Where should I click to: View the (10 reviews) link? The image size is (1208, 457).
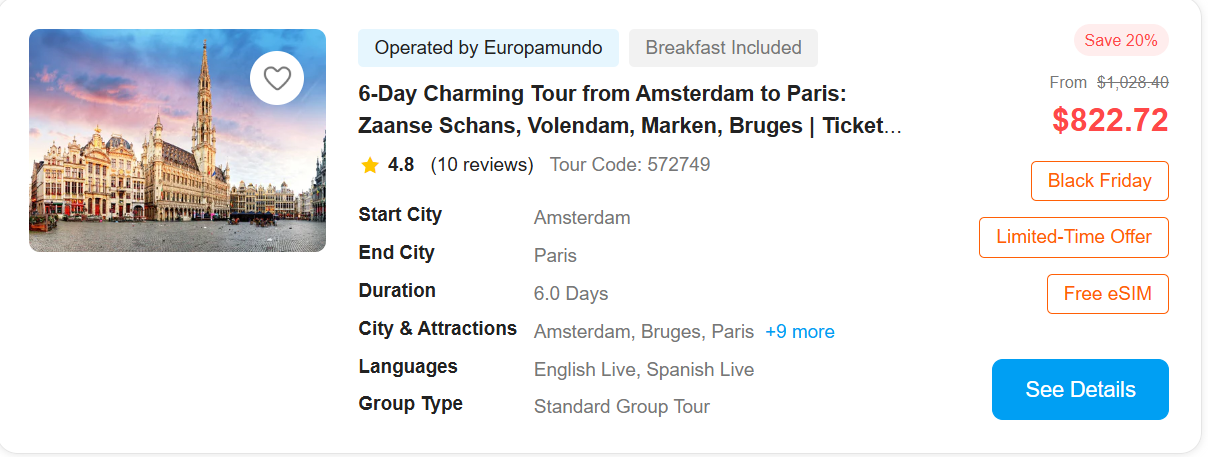tap(482, 165)
